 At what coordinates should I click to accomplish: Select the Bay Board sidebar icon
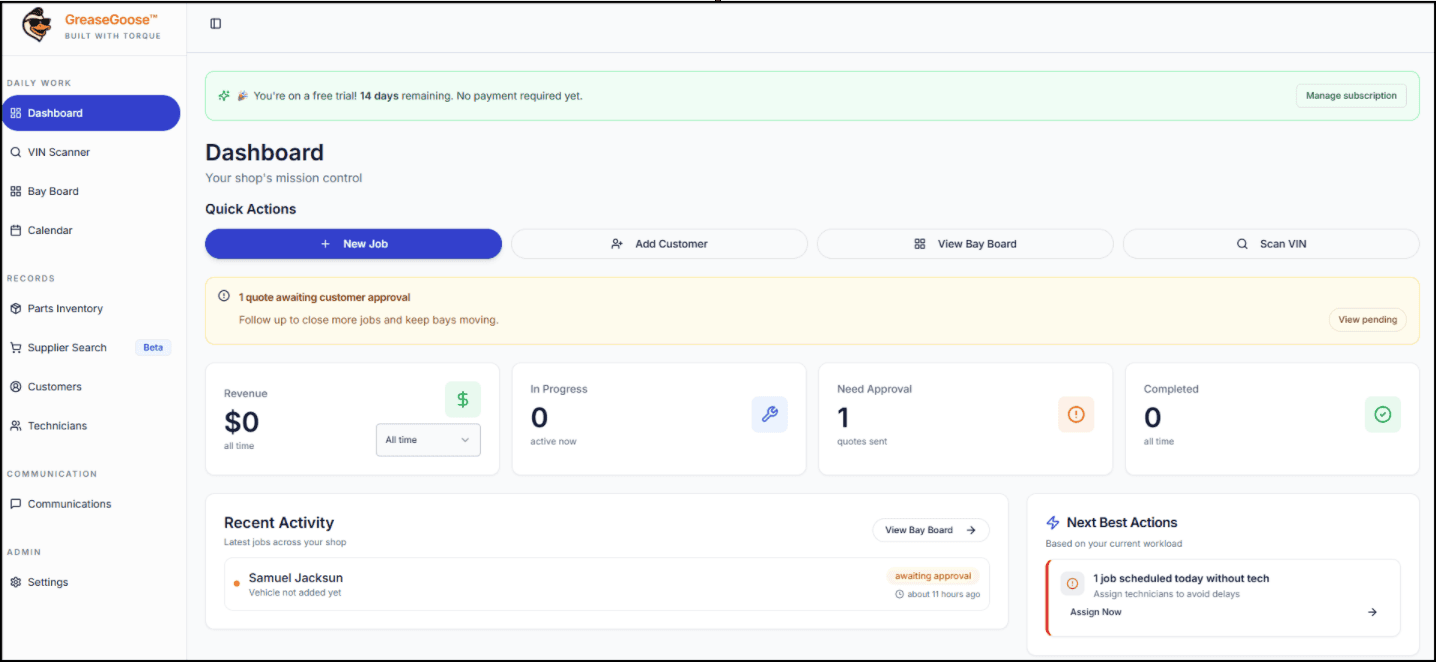click(14, 191)
